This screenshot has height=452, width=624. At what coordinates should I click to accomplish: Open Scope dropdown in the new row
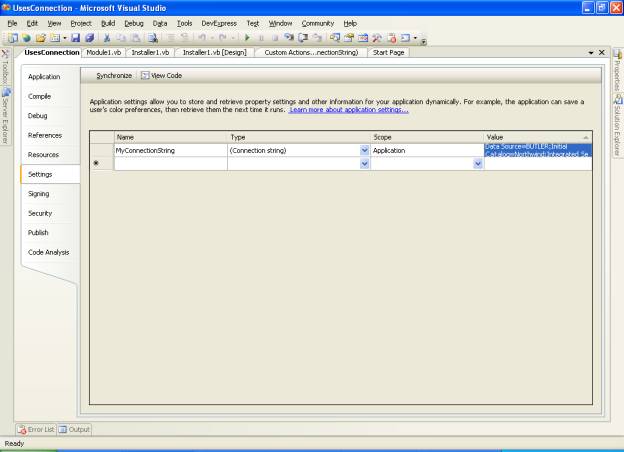478,164
